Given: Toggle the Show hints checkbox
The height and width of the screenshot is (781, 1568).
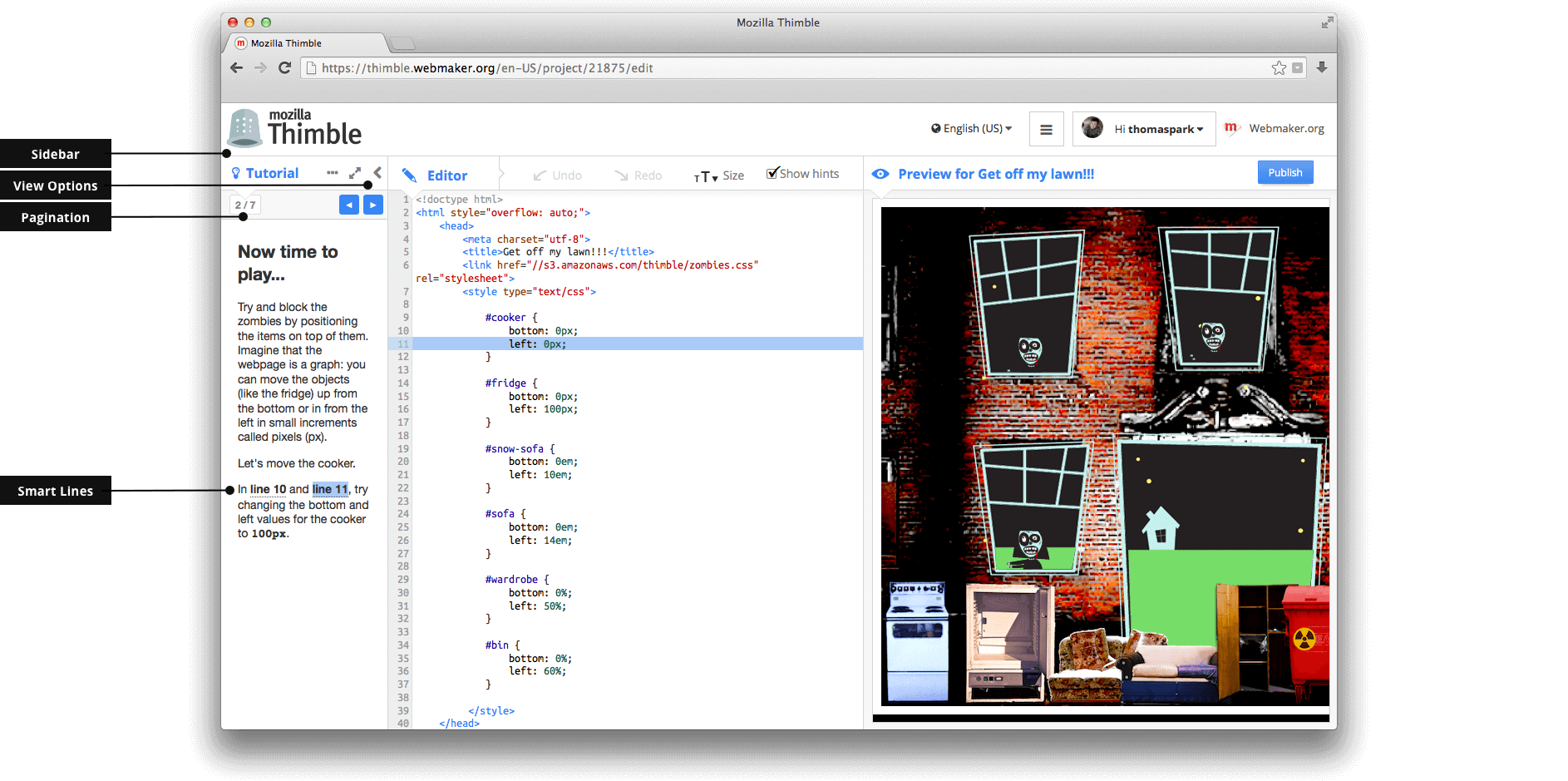Looking at the screenshot, I should click(773, 173).
